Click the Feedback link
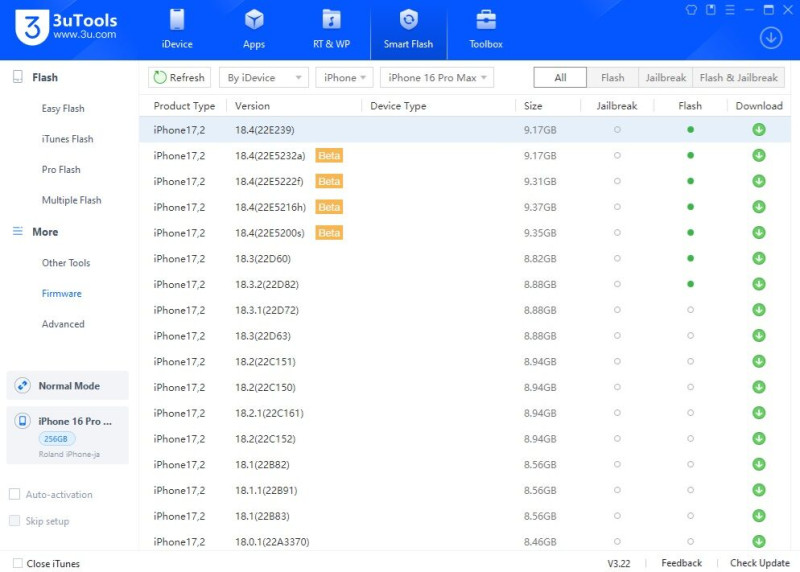This screenshot has height=572, width=800. tap(681, 563)
